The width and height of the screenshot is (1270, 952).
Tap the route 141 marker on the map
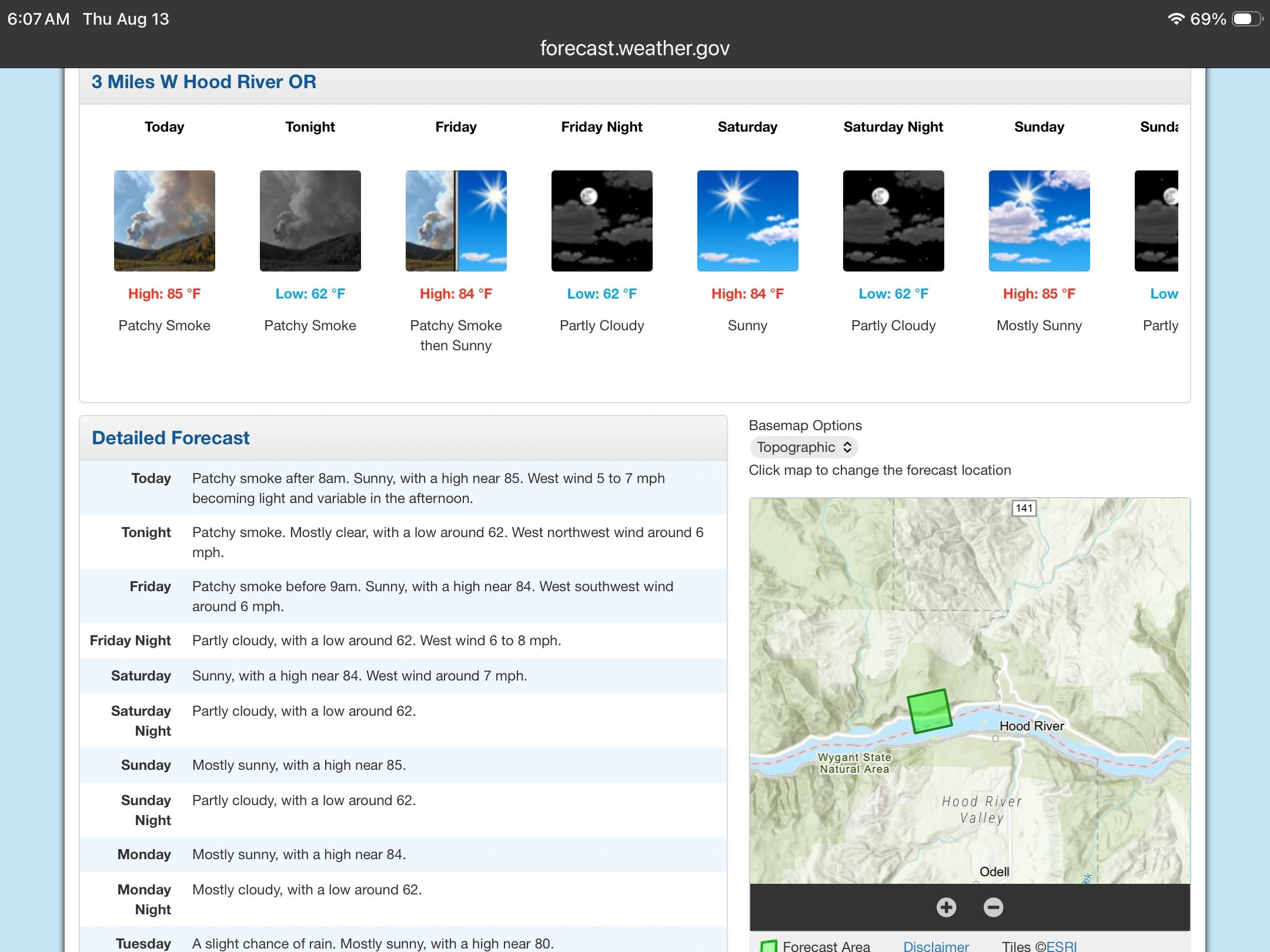tap(1024, 508)
